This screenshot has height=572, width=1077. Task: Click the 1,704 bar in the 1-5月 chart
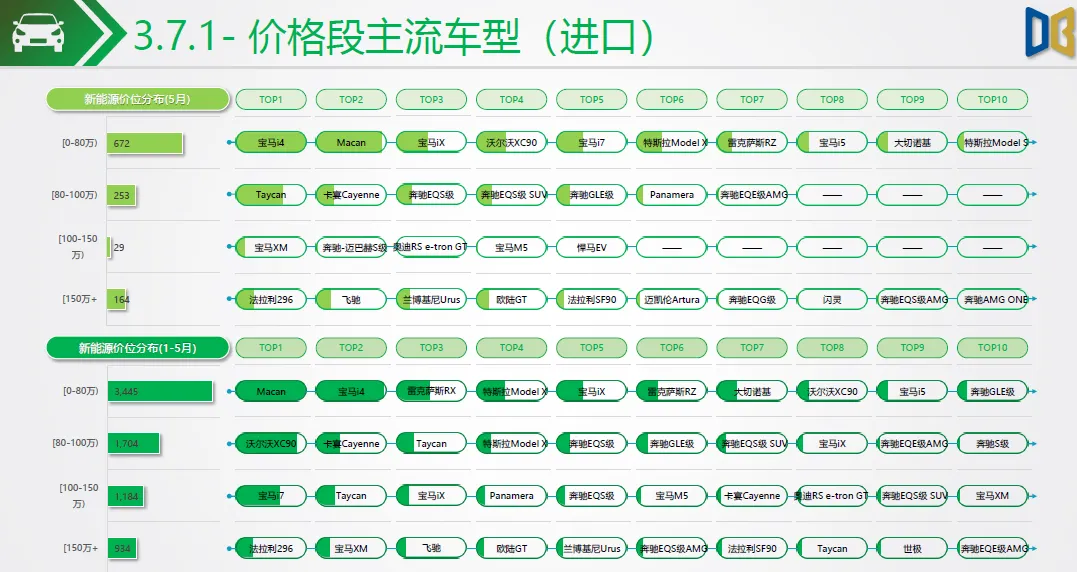pos(134,444)
